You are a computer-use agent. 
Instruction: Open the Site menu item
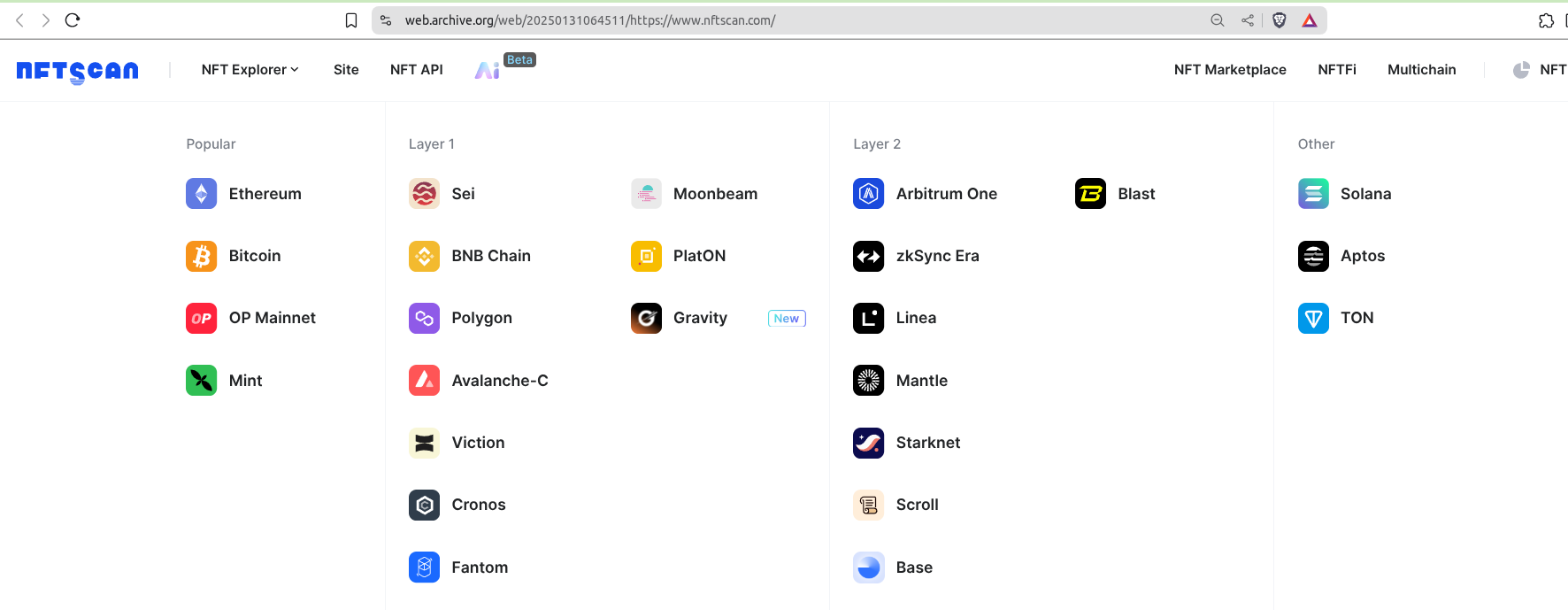(x=346, y=70)
